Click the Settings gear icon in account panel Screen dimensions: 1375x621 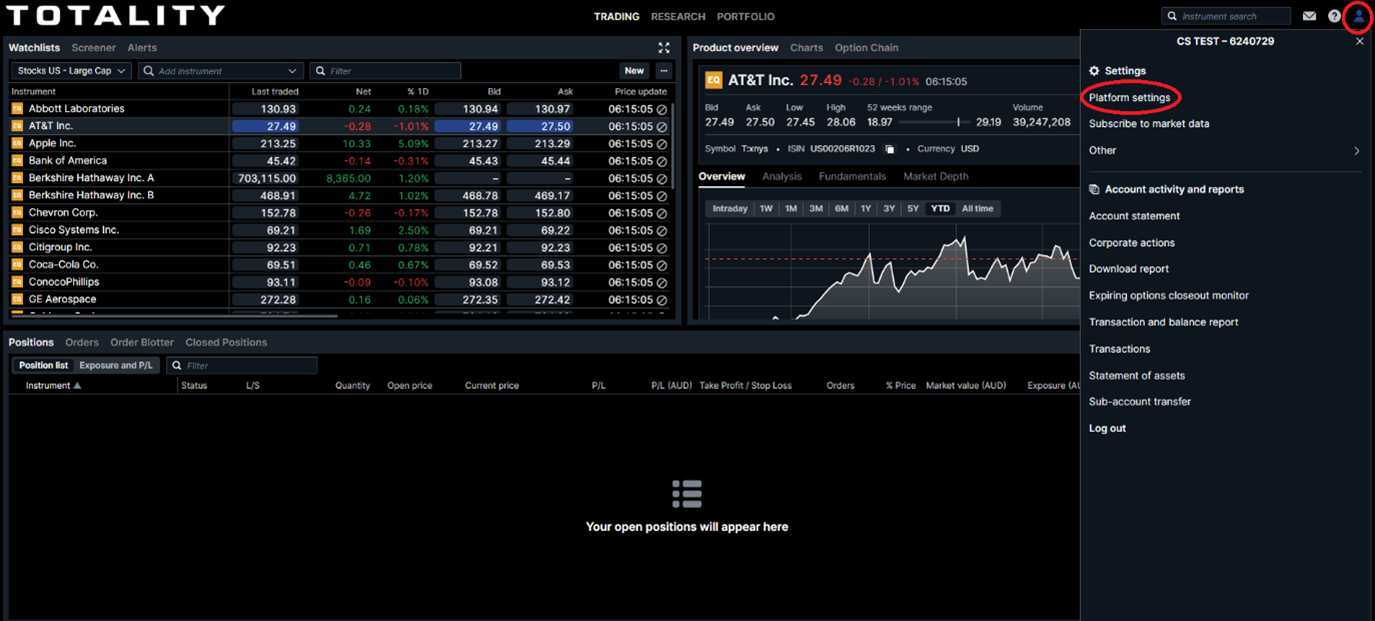point(1094,71)
